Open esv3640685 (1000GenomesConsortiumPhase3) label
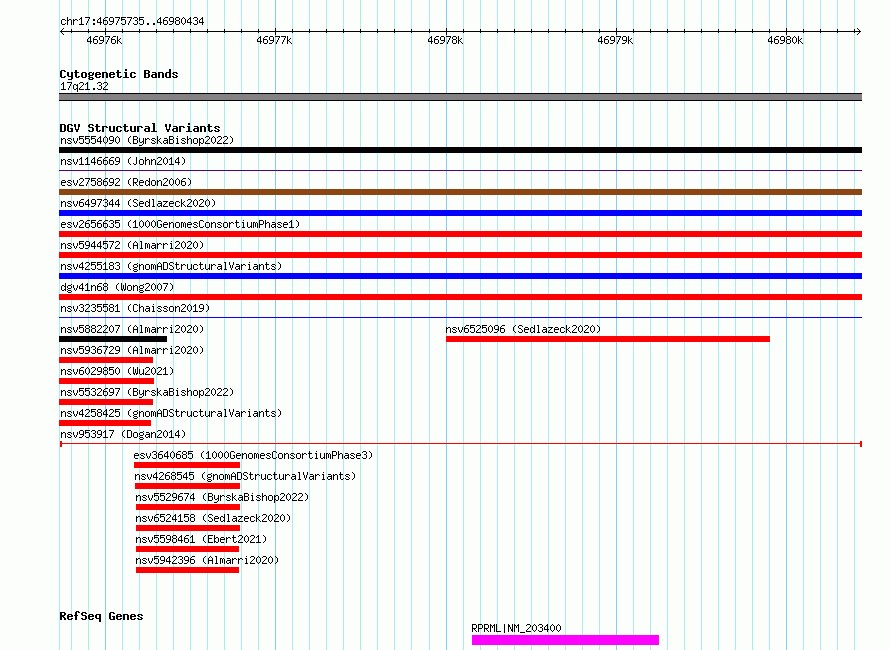Image resolution: width=890 pixels, height=650 pixels. (x=253, y=455)
